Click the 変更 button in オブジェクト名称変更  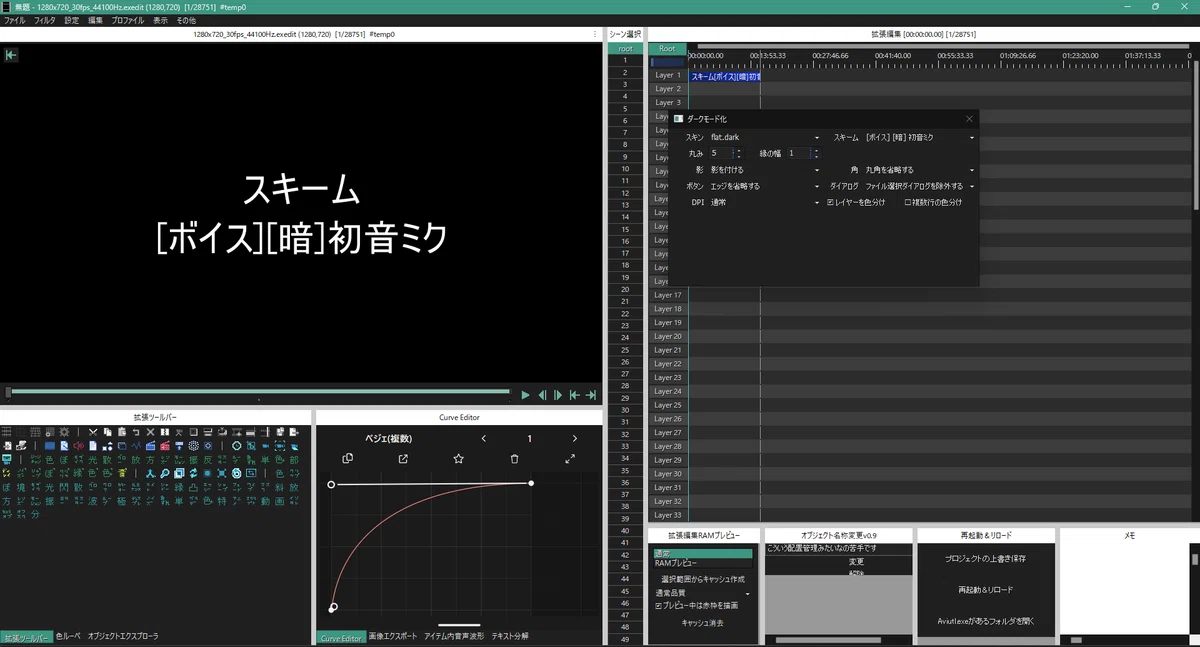[856, 562]
